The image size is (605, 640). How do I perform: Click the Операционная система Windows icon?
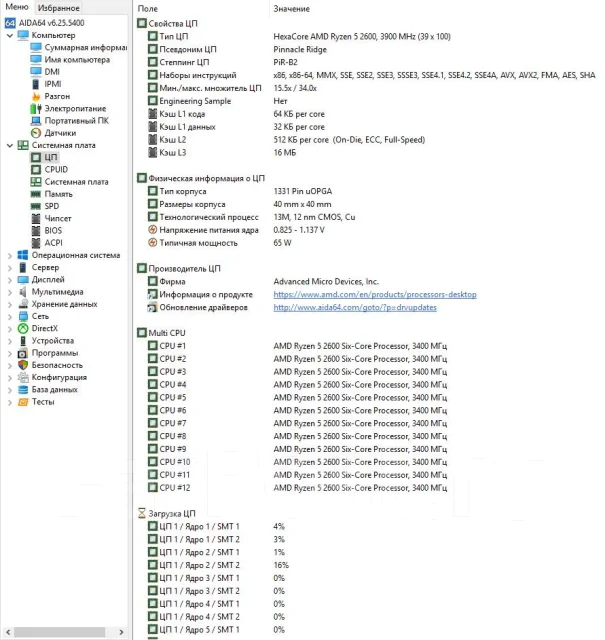pyautogui.click(x=23, y=255)
